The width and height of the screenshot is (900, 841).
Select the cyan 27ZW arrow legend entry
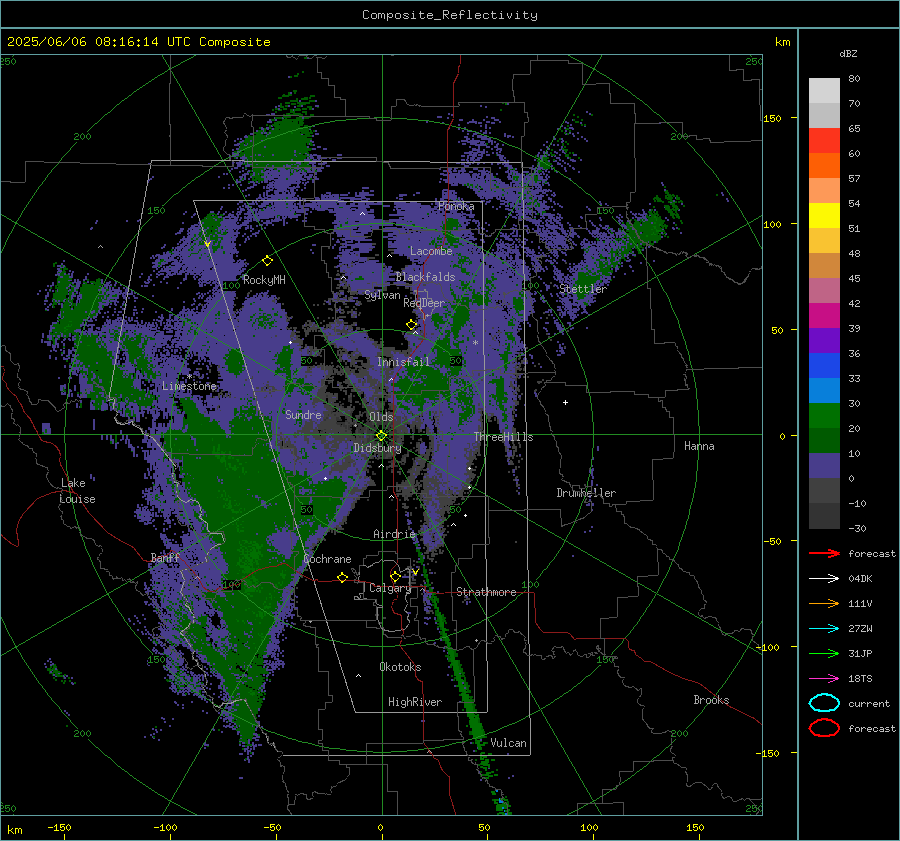coord(824,629)
